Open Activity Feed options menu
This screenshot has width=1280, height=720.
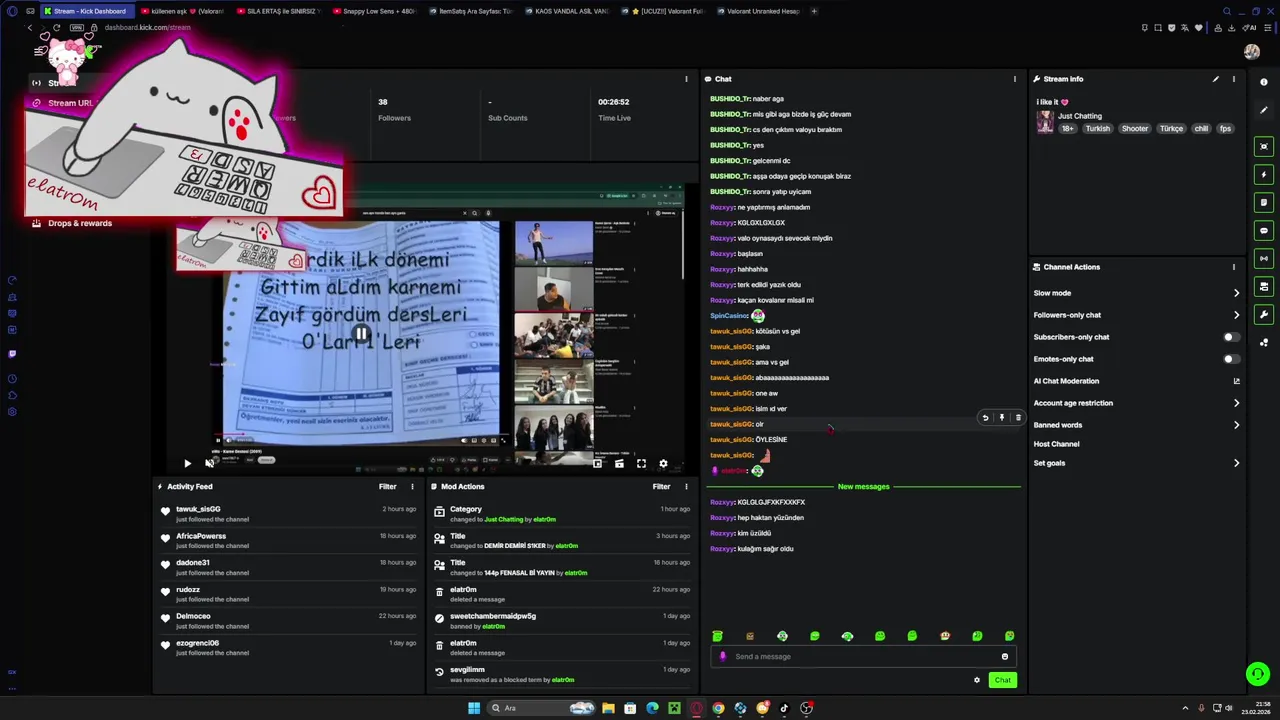[412, 487]
